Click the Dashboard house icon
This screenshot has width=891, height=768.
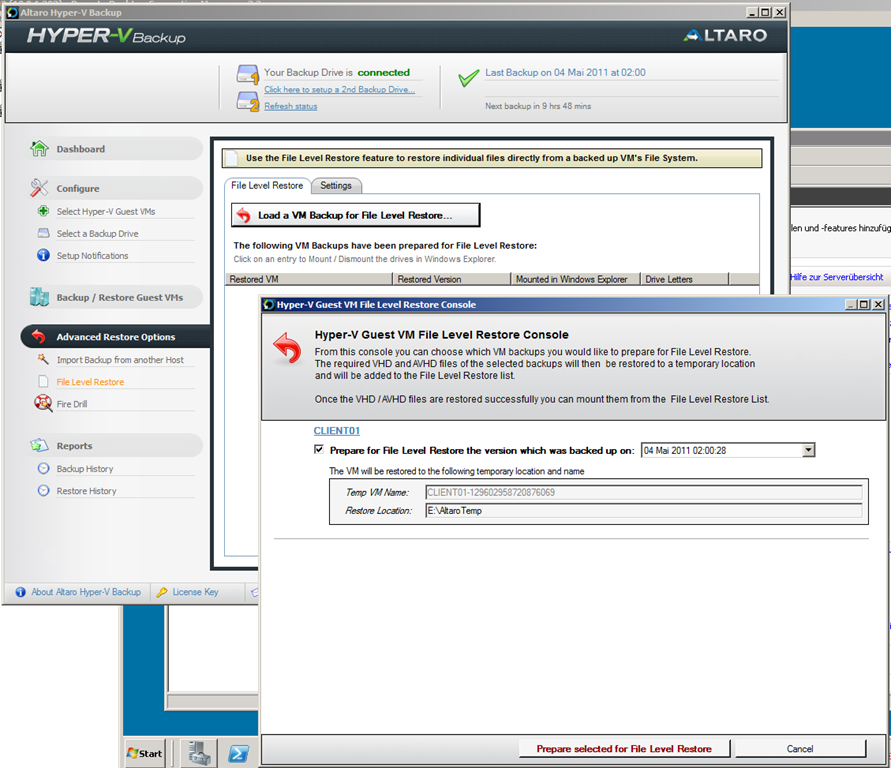tap(39, 148)
